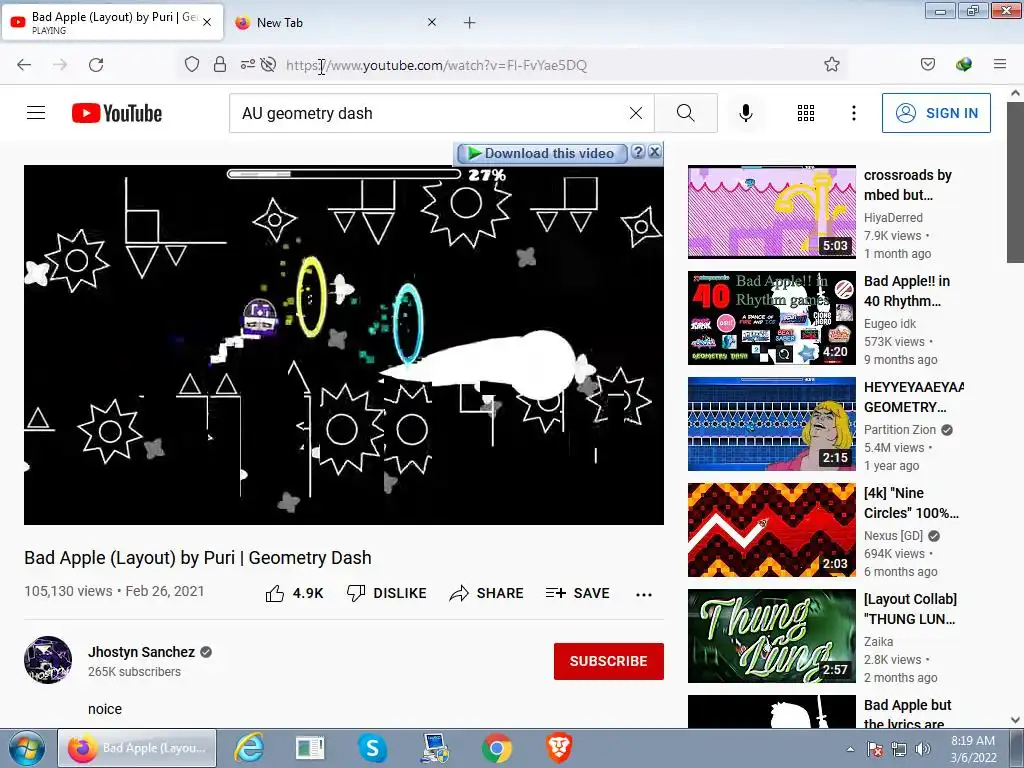Click the Partition Zion channel name

pos(900,430)
